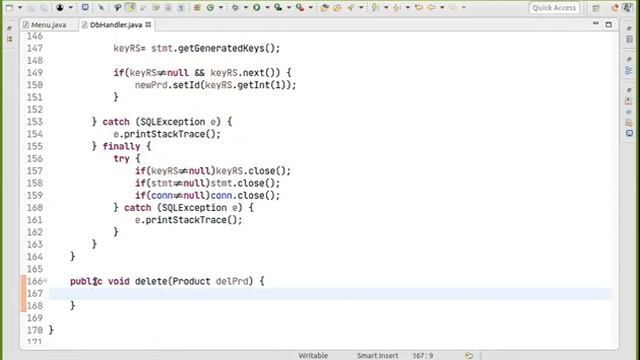640x360 pixels.
Task: Click the '167:9' cursor position indicator
Action: 422,356
